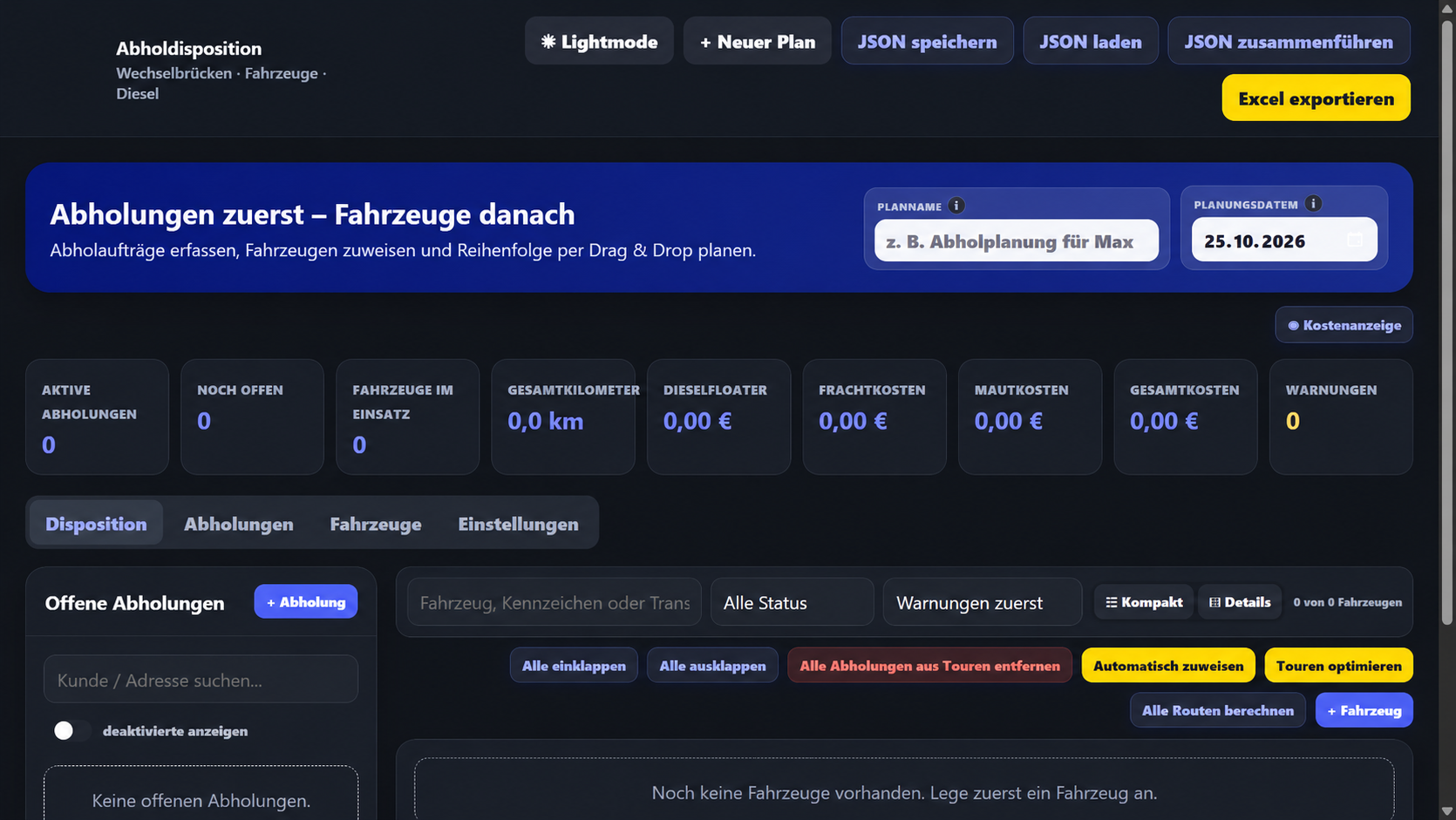Click the 'Noch keine Fahrzeuge vorhanden' message

904,793
